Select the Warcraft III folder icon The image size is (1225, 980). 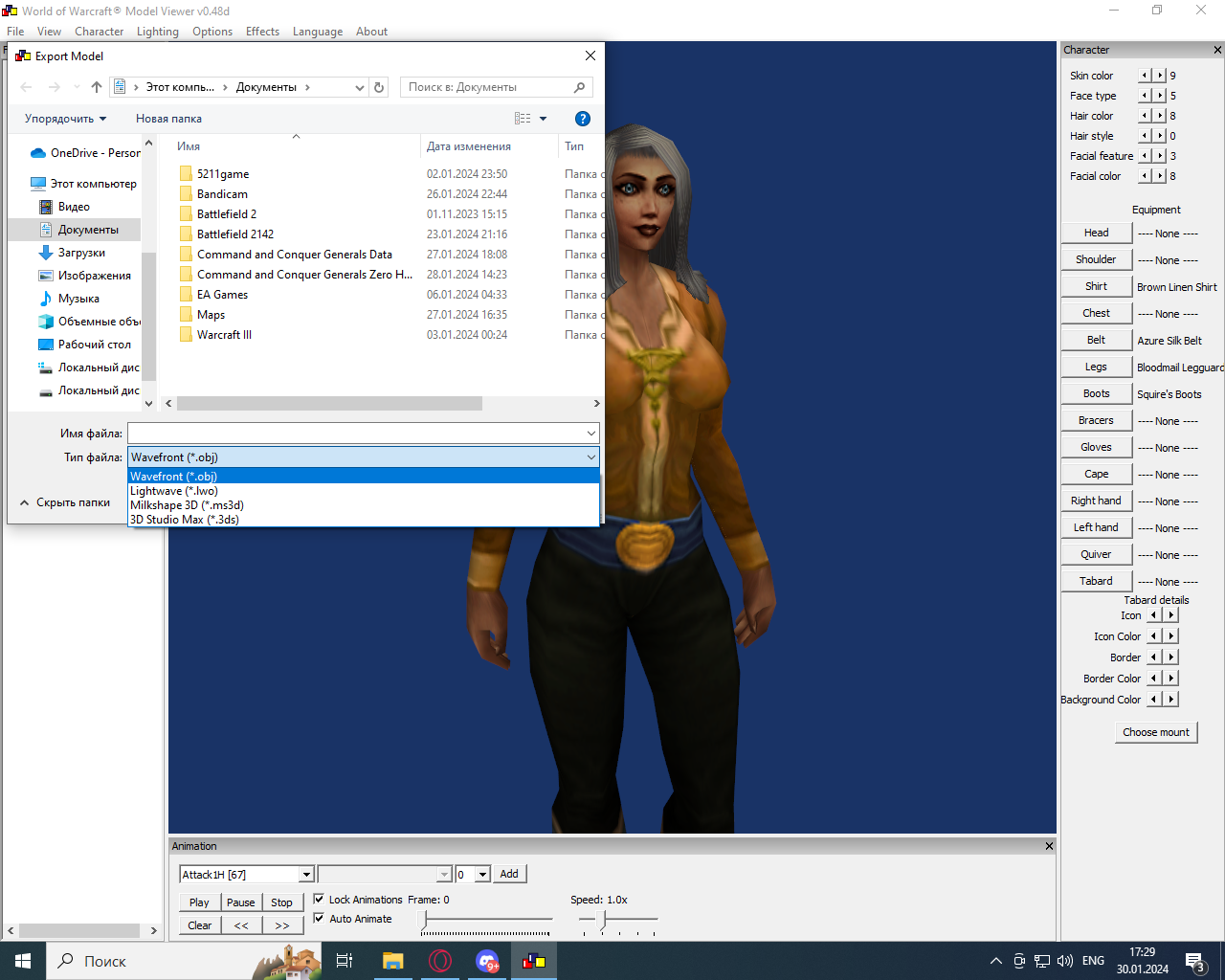pos(186,335)
